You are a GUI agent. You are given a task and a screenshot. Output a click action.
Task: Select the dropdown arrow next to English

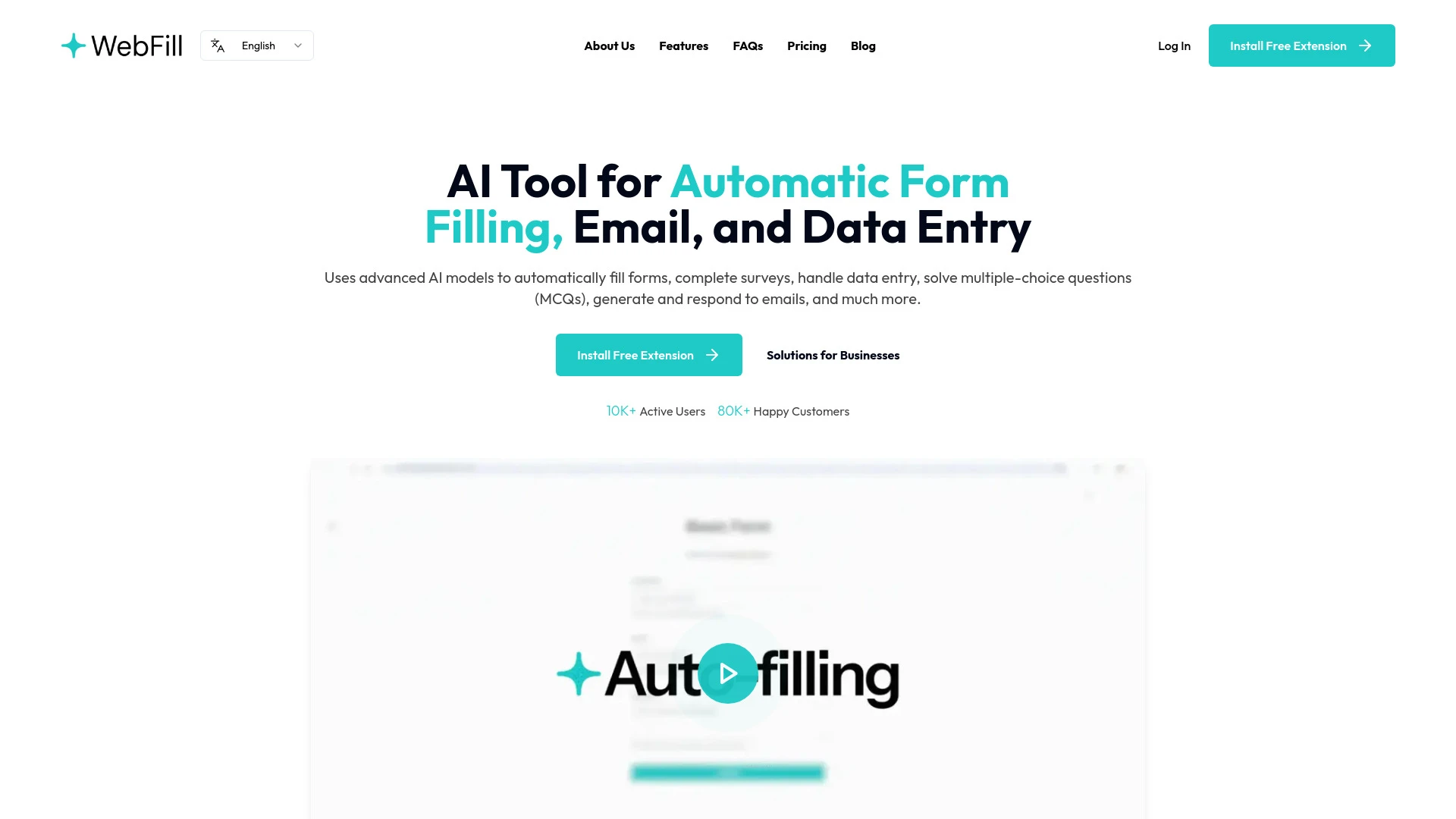[297, 45]
